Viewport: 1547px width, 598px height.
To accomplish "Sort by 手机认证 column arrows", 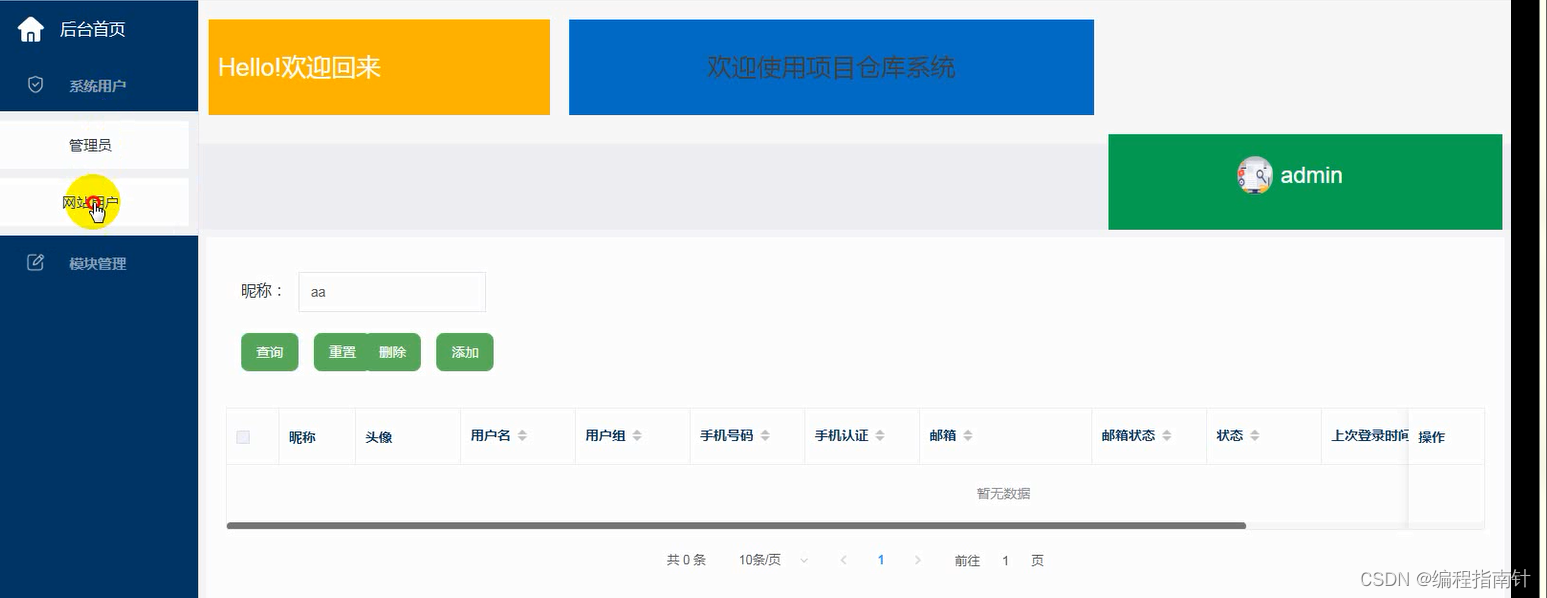I will tap(880, 436).
